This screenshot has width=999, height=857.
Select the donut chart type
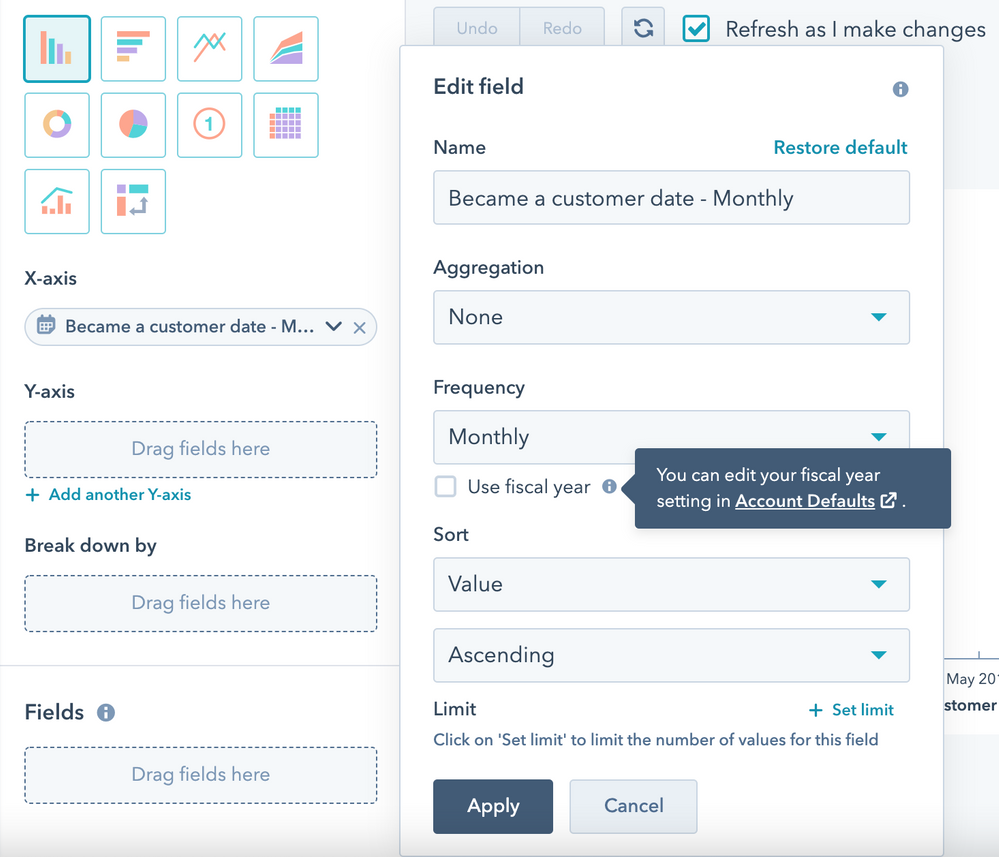[57, 125]
